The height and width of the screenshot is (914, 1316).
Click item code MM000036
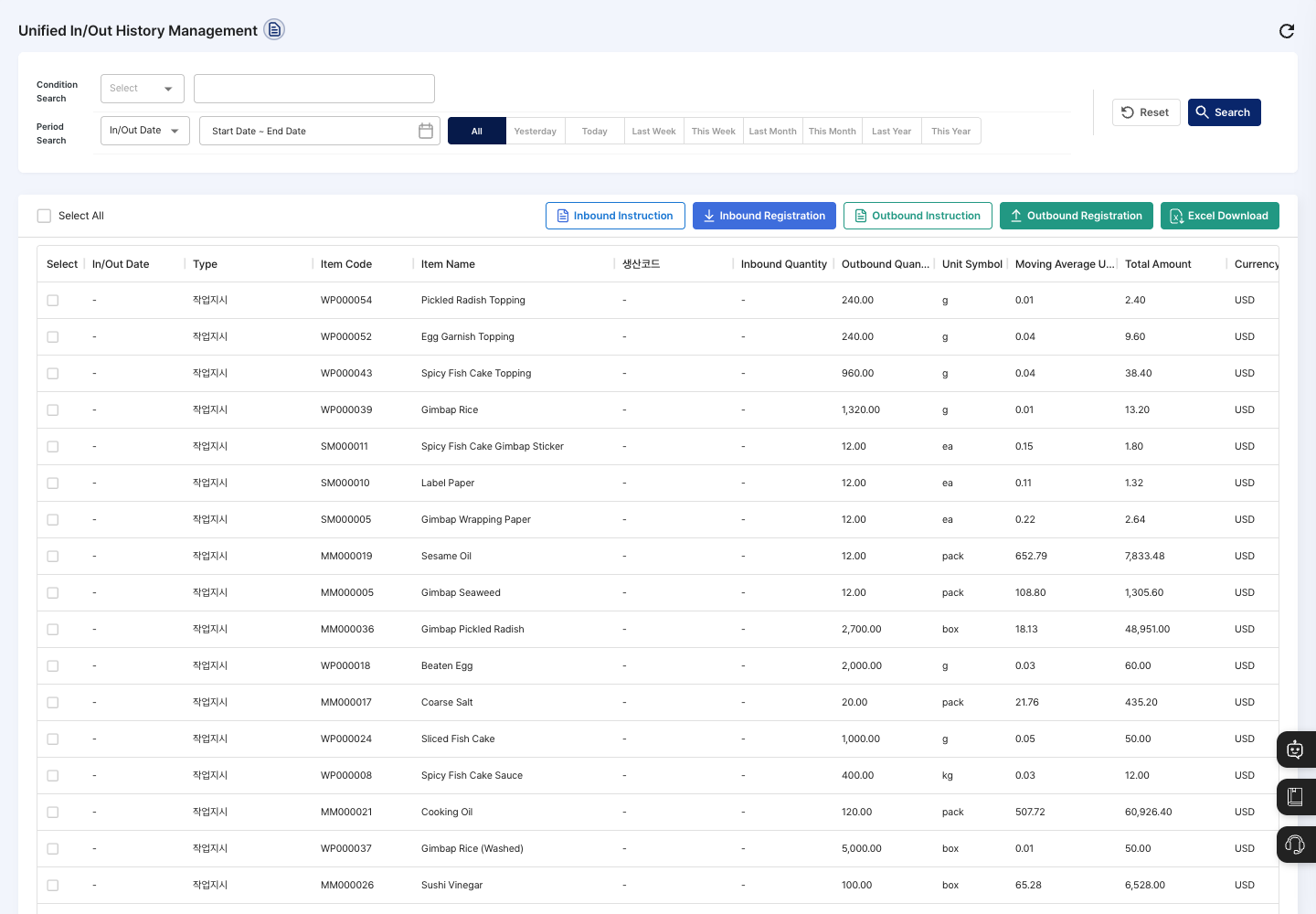(347, 630)
